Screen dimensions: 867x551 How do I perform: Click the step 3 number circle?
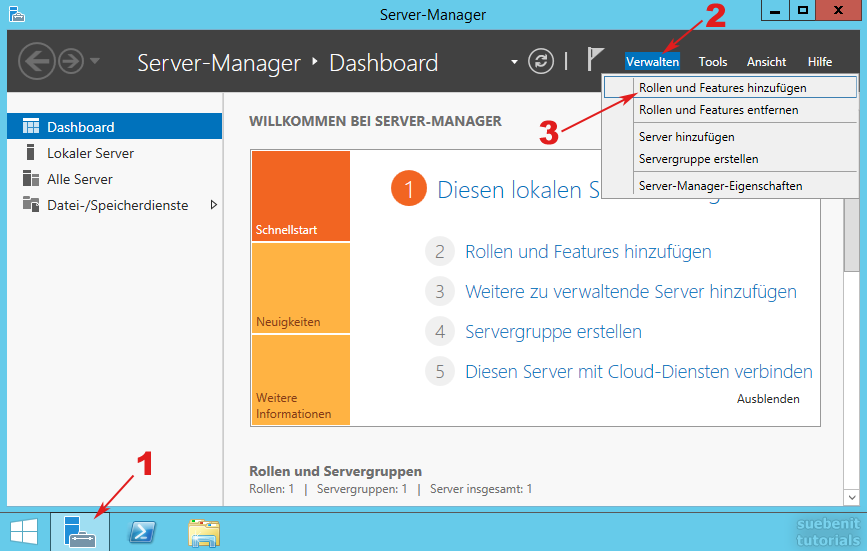pyautogui.click(x=440, y=291)
